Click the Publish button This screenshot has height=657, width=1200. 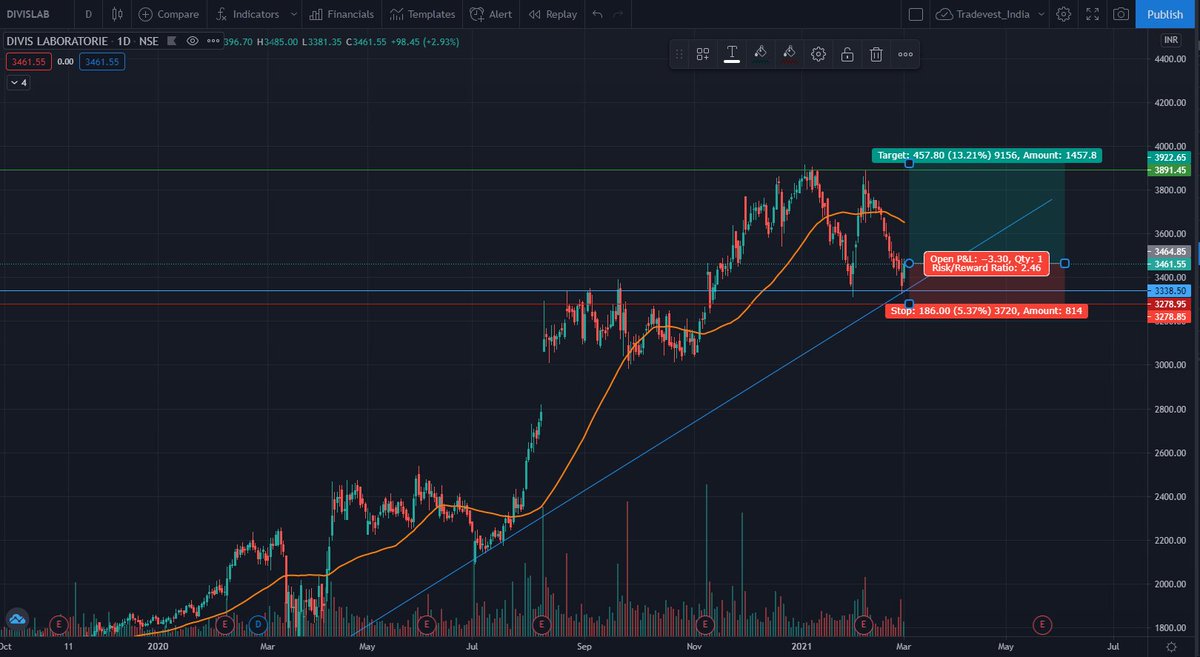[x=1163, y=14]
